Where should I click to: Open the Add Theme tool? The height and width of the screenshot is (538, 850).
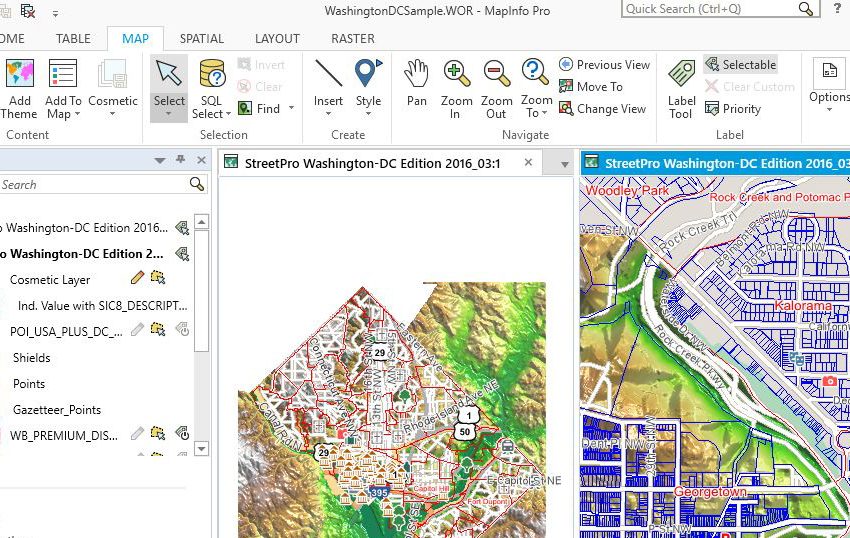tap(20, 89)
